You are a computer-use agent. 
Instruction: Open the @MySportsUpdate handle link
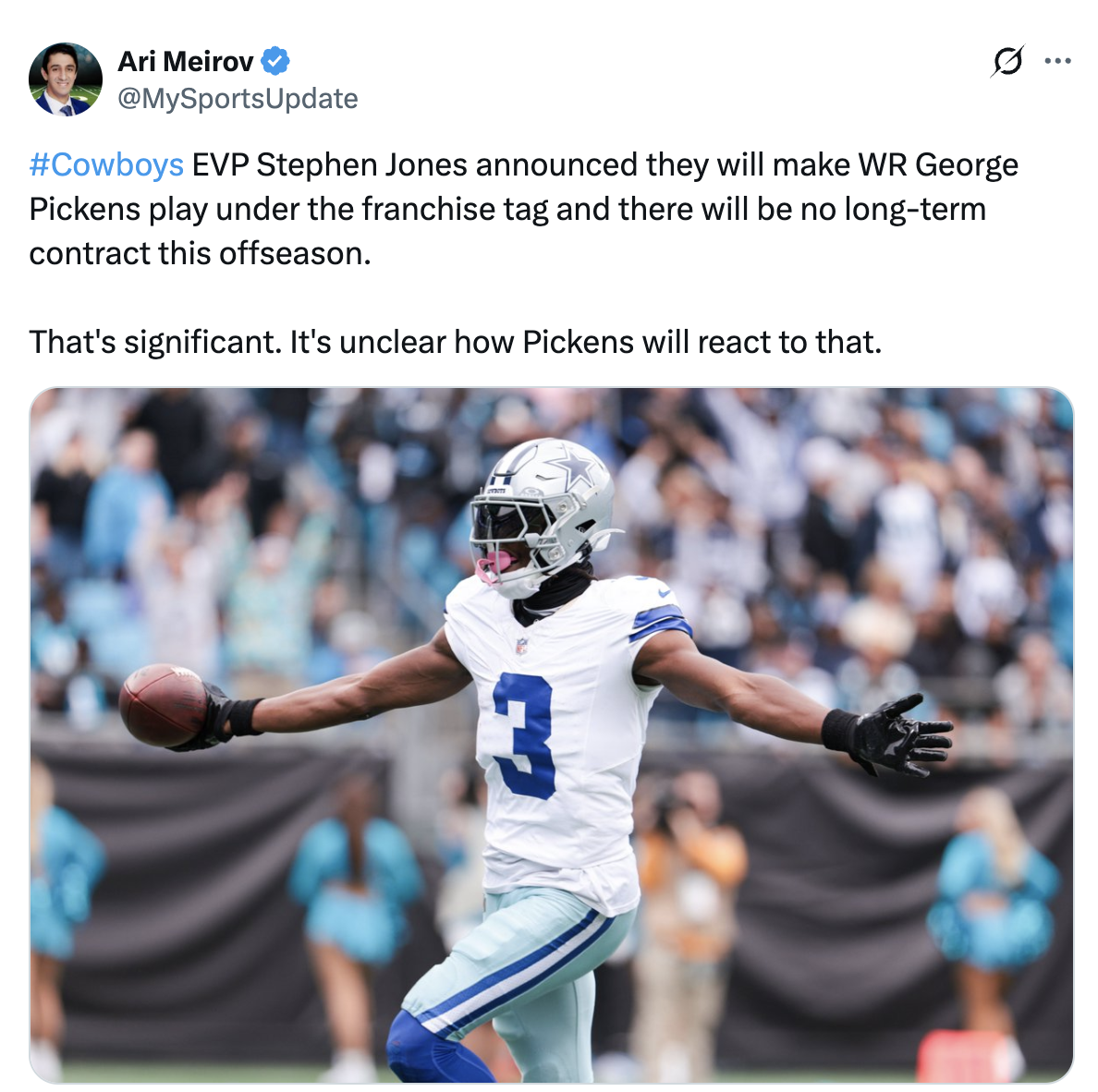click(x=238, y=99)
